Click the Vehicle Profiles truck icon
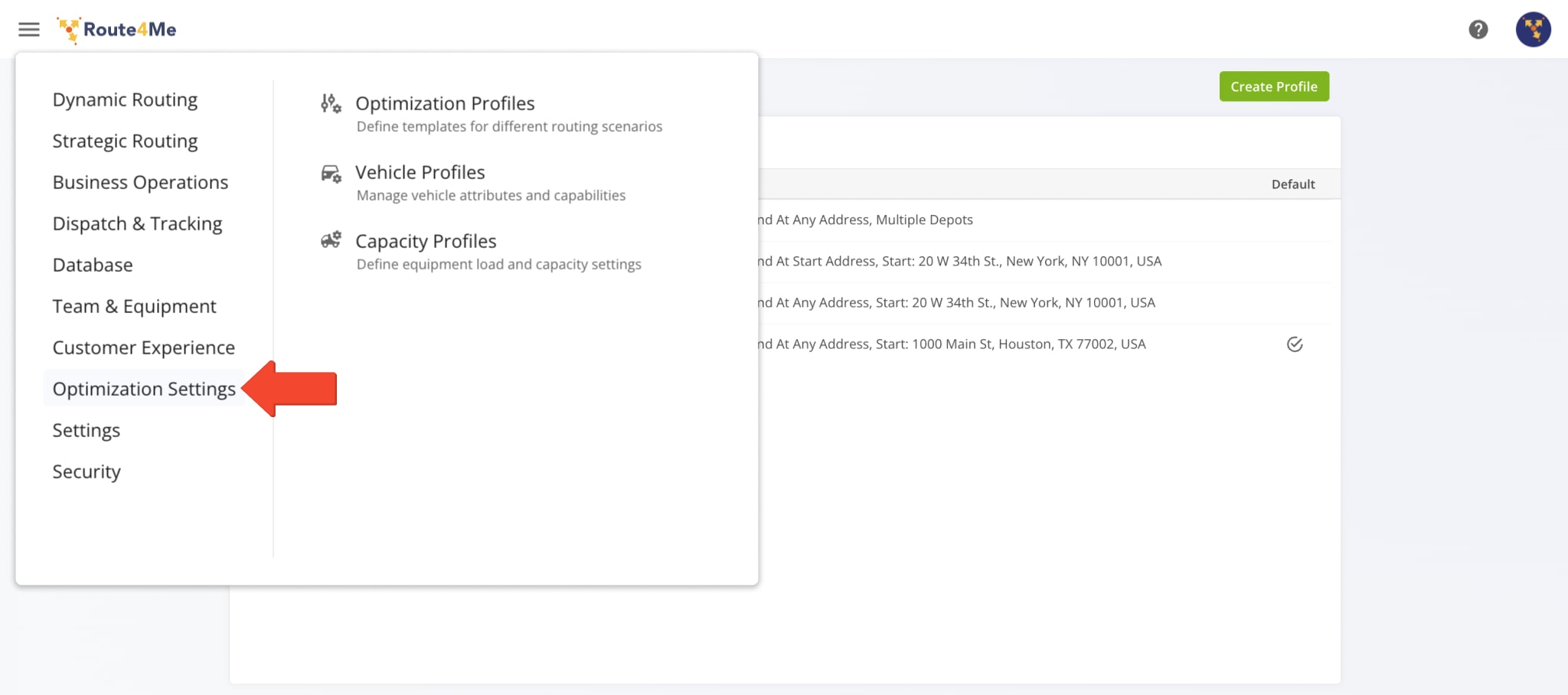Image resolution: width=1568 pixels, height=695 pixels. pos(331,174)
